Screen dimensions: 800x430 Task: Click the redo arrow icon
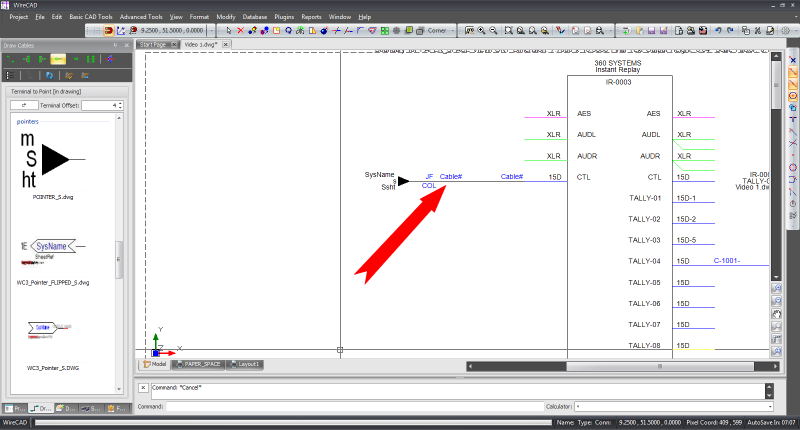click(730, 31)
